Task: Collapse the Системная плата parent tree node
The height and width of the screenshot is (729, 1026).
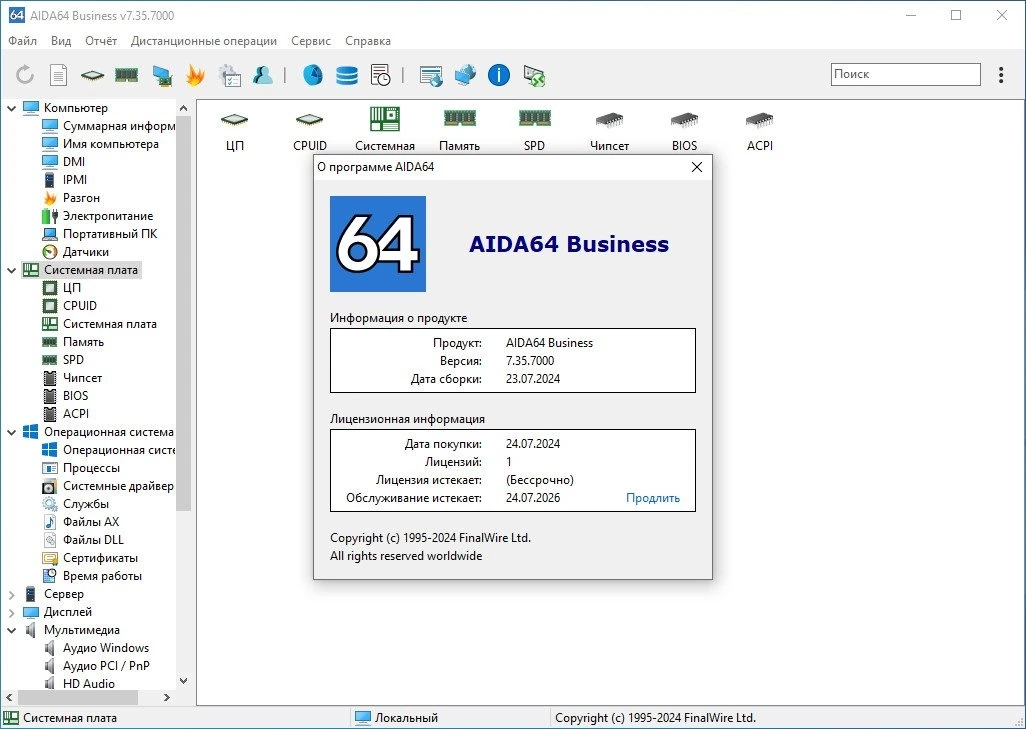Action: tap(11, 270)
